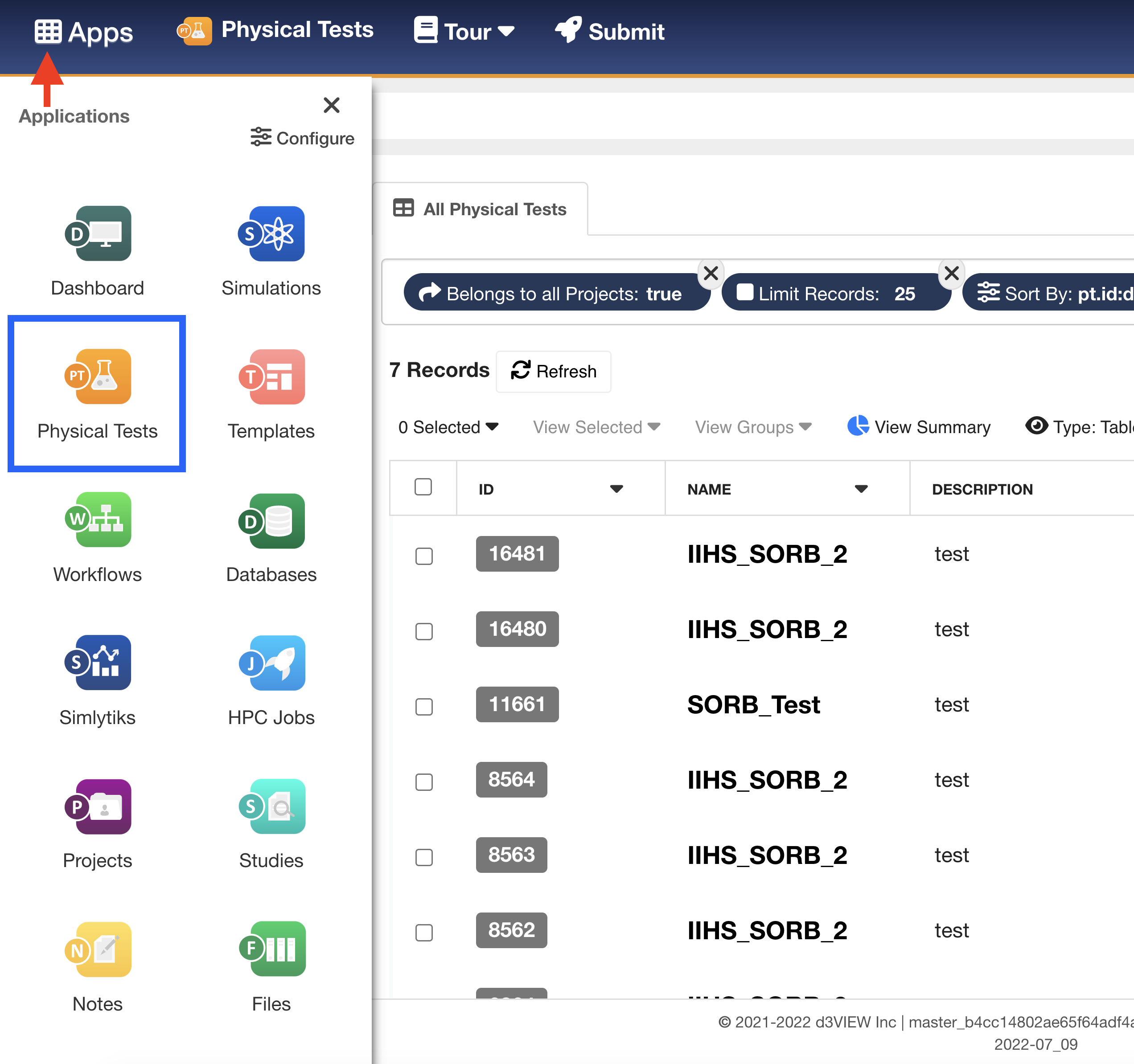
Task: Click the DESCRIPTION column header
Action: point(982,489)
